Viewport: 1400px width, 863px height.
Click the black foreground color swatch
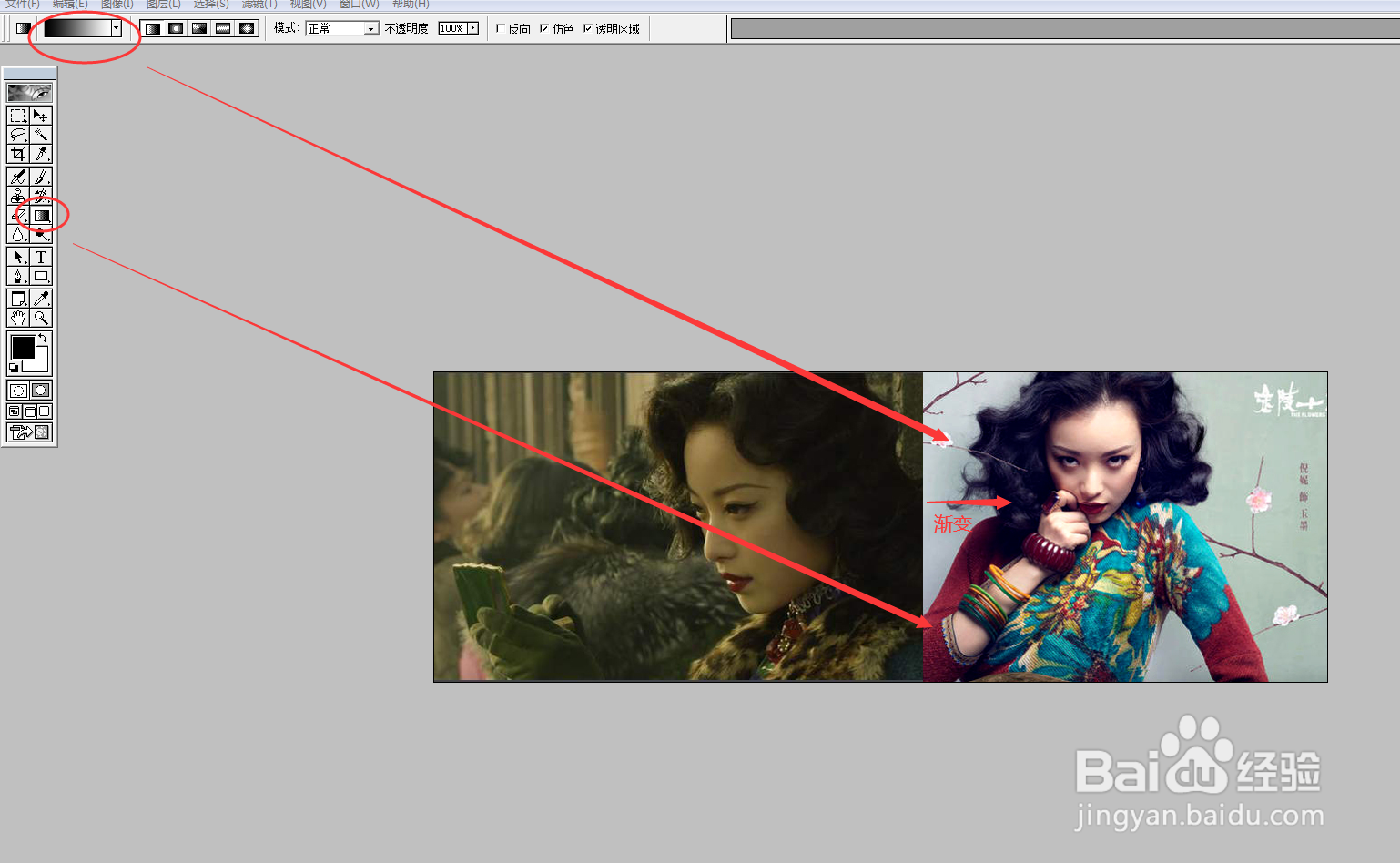(x=23, y=347)
